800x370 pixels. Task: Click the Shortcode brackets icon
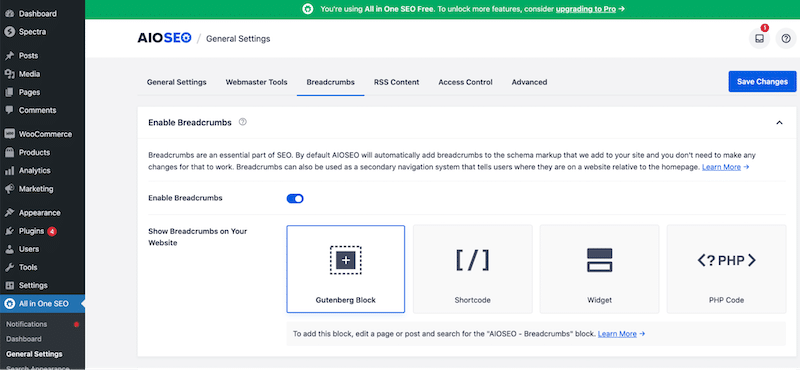(x=472, y=260)
